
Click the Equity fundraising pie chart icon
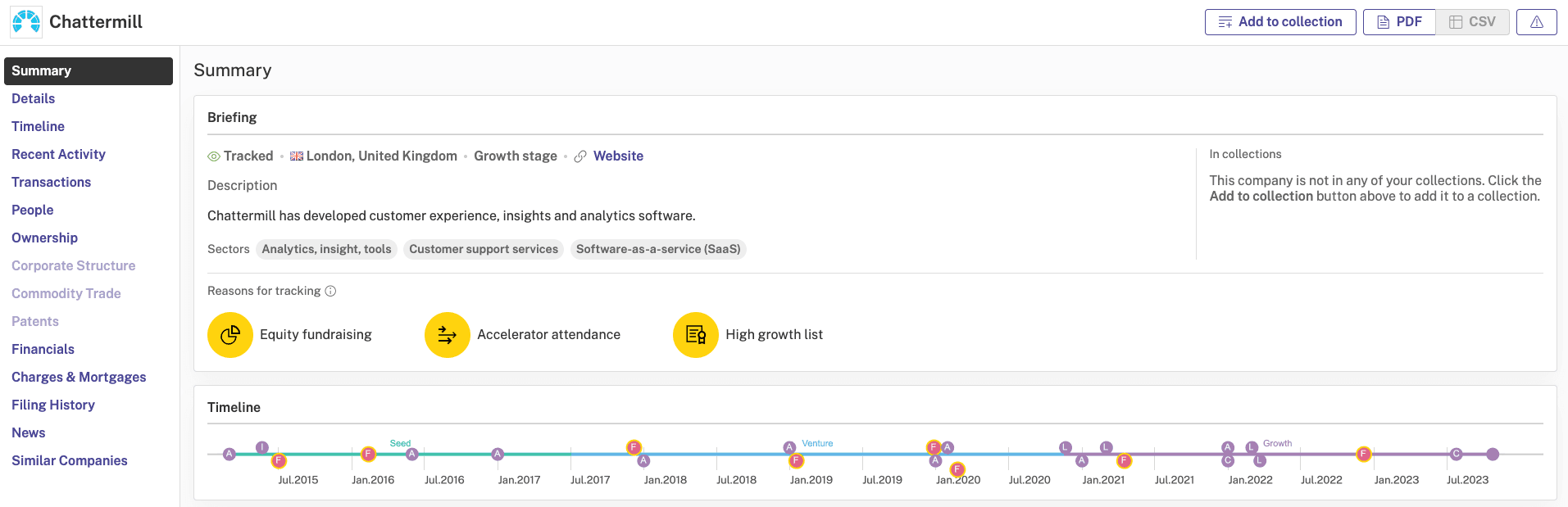[x=230, y=335]
